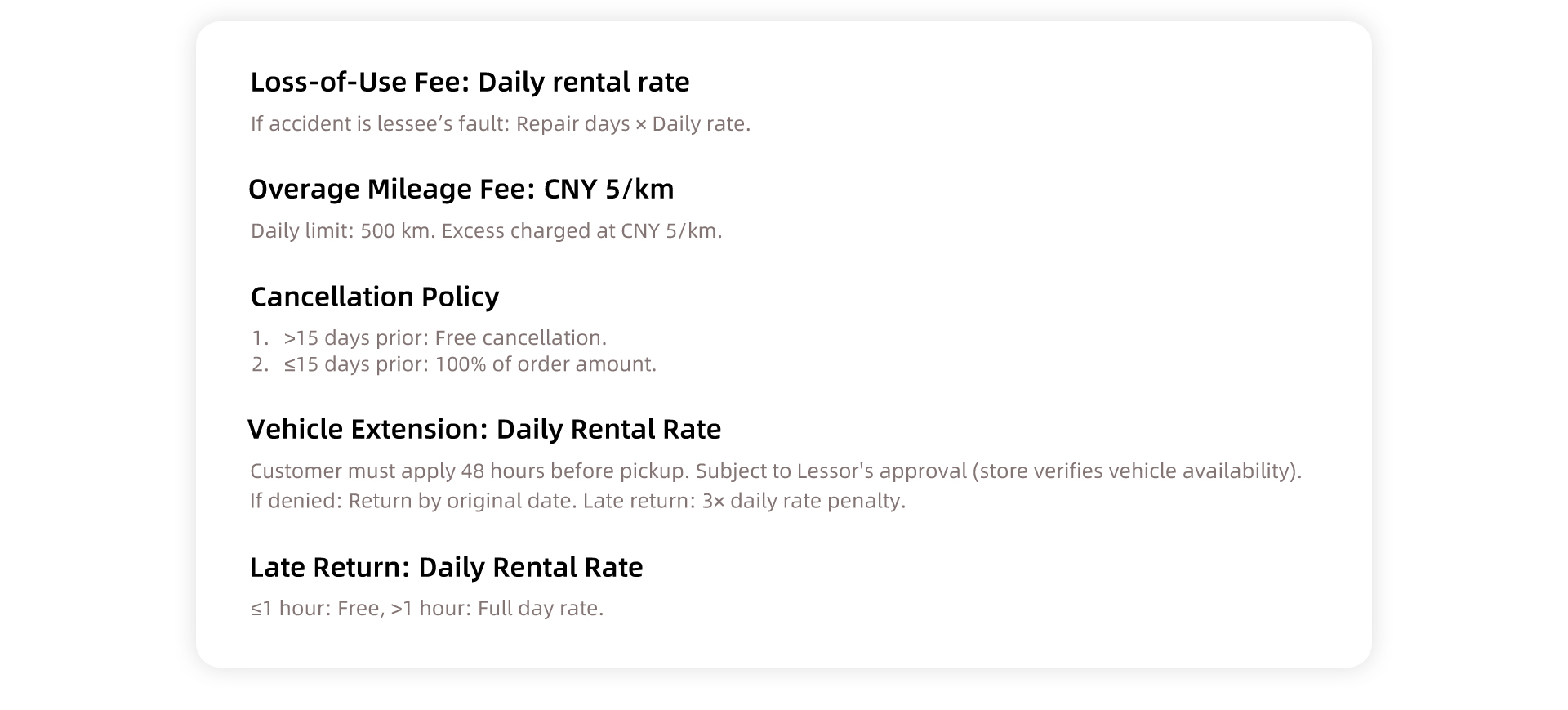Click the Overage Mileage Fee heading
Image resolution: width=1568 pixels, height=710 pixels.
pos(461,189)
